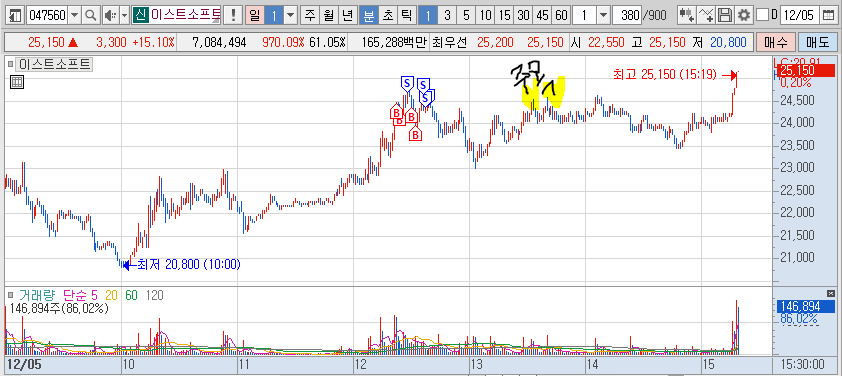Open stock code 047560 dropdown arrow

pos(74,15)
